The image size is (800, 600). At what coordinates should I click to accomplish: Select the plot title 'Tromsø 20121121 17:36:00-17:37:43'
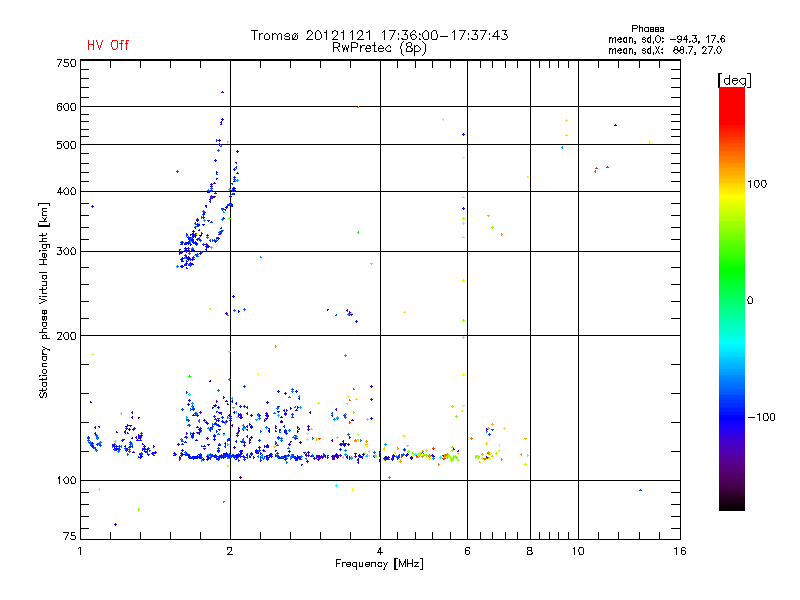tap(379, 35)
